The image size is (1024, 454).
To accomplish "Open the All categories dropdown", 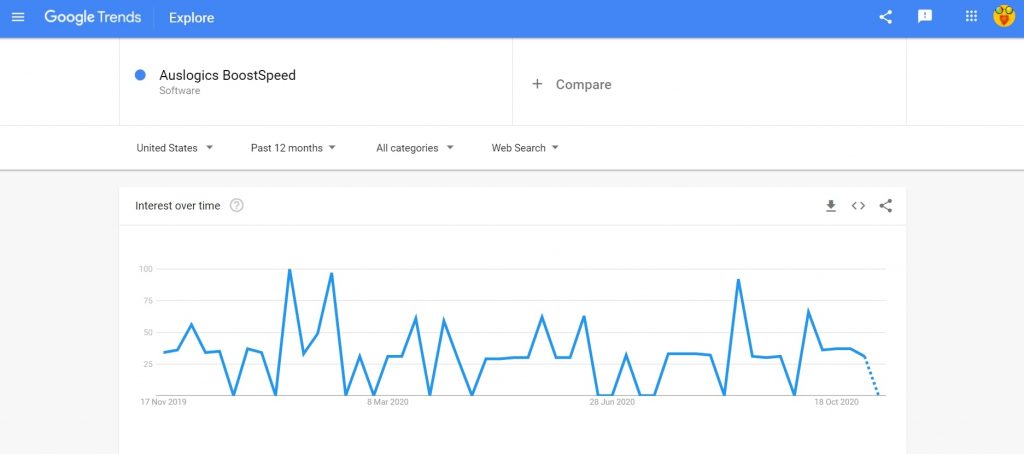I will point(415,148).
